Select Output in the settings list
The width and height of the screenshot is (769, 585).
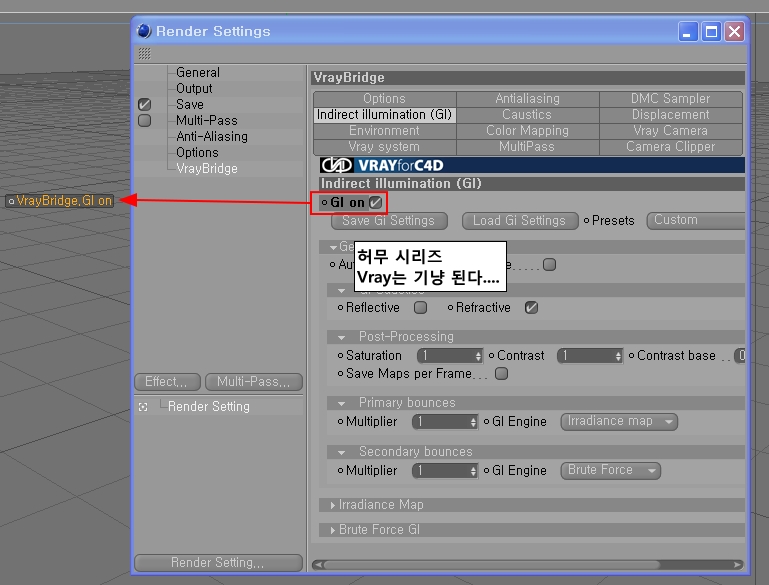(194, 89)
